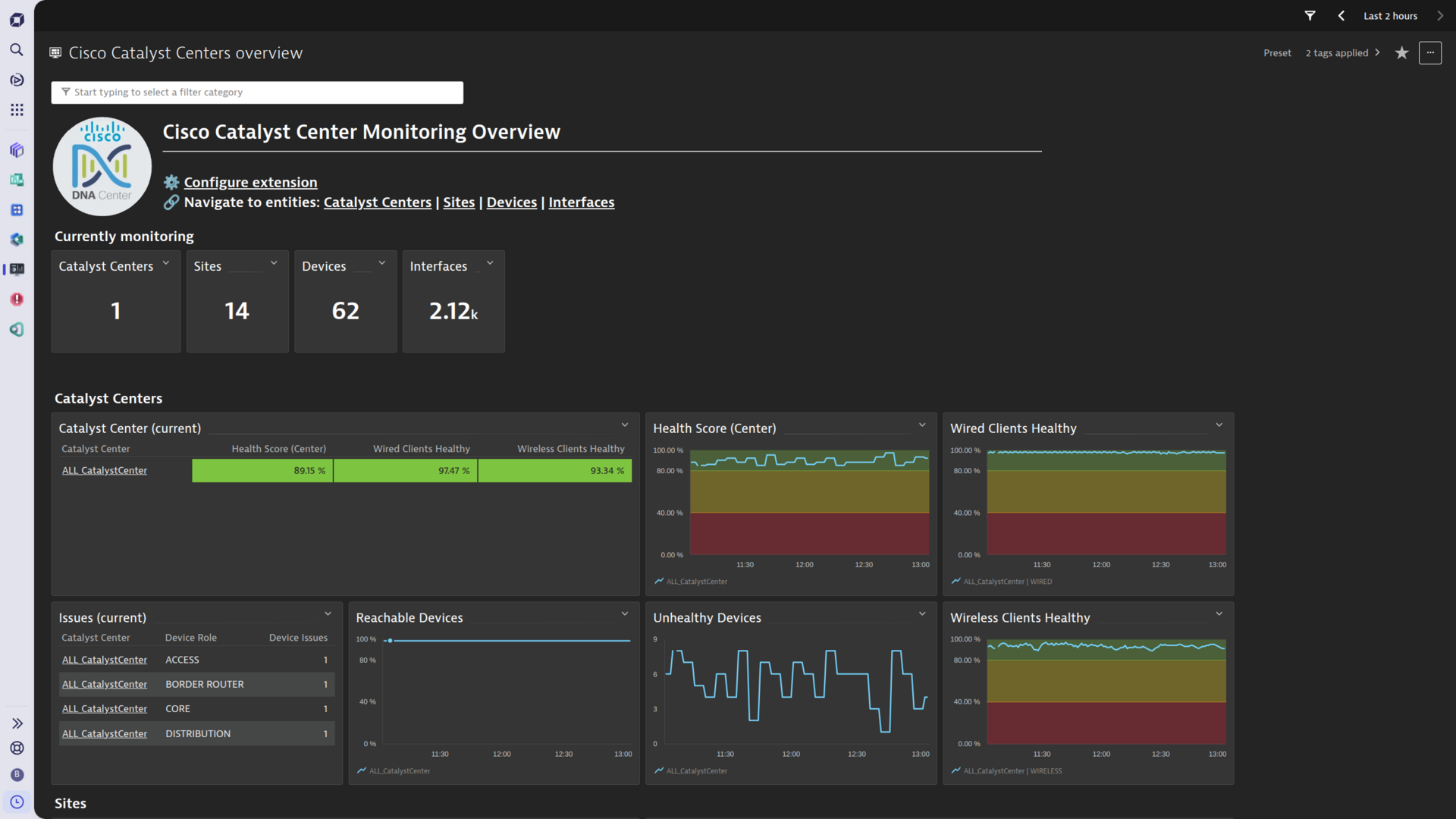Click the gear icon beside Configure extension

tap(171, 182)
